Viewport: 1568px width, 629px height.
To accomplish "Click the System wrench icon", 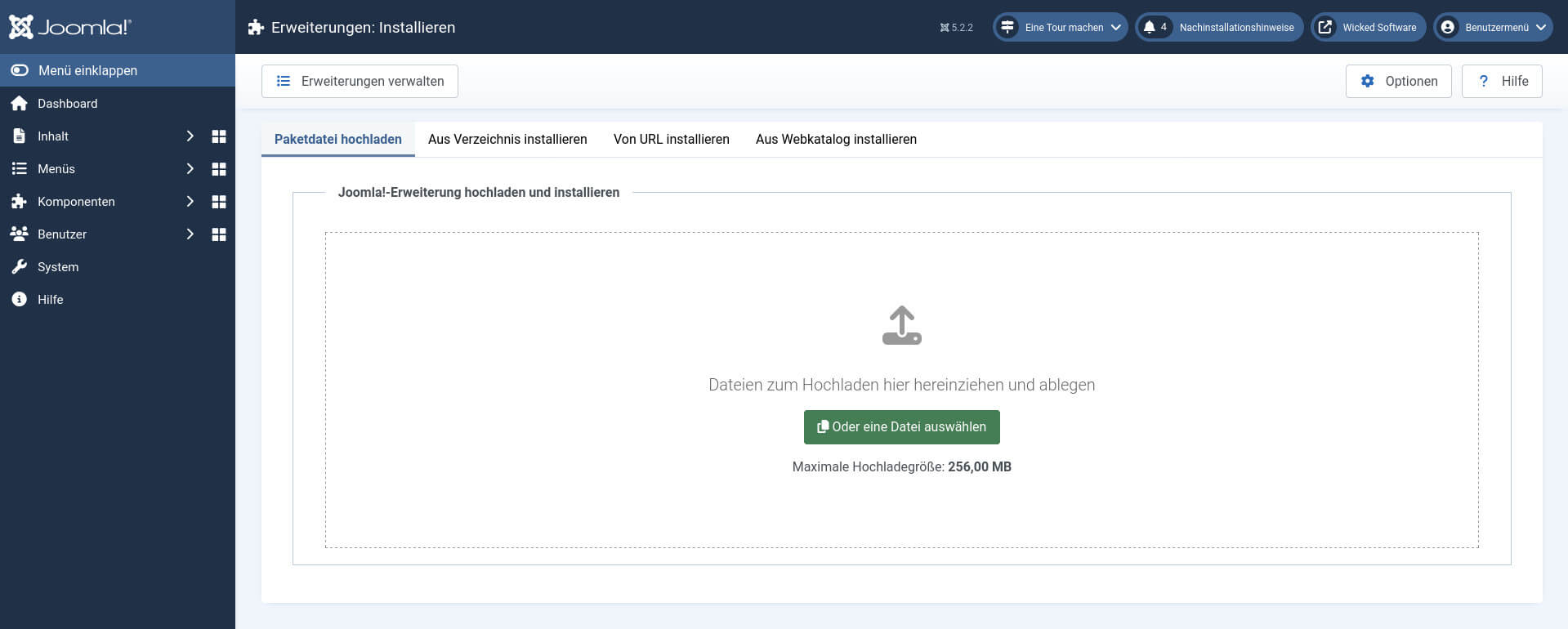I will (19, 266).
